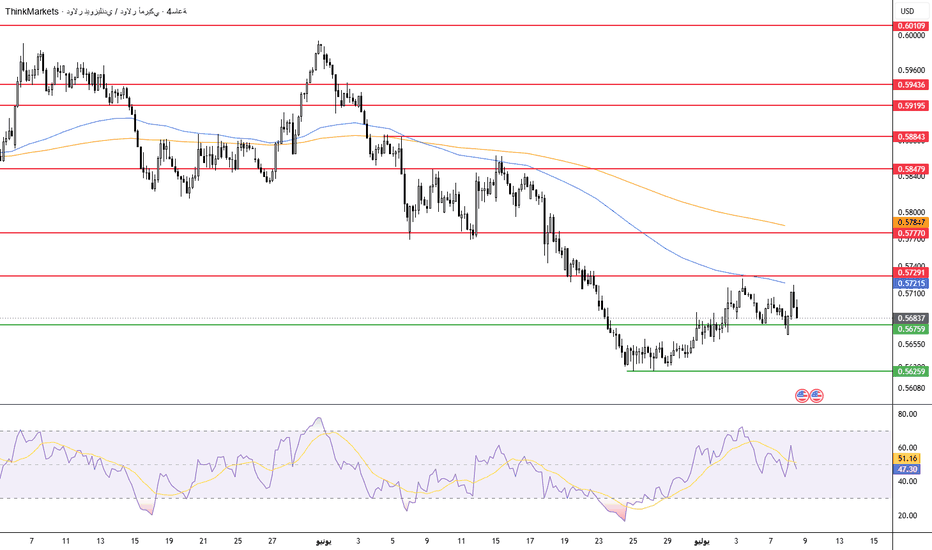The width and height of the screenshot is (932, 550).
Task: Select the orange 0.57847 moving average label
Action: tap(911, 222)
